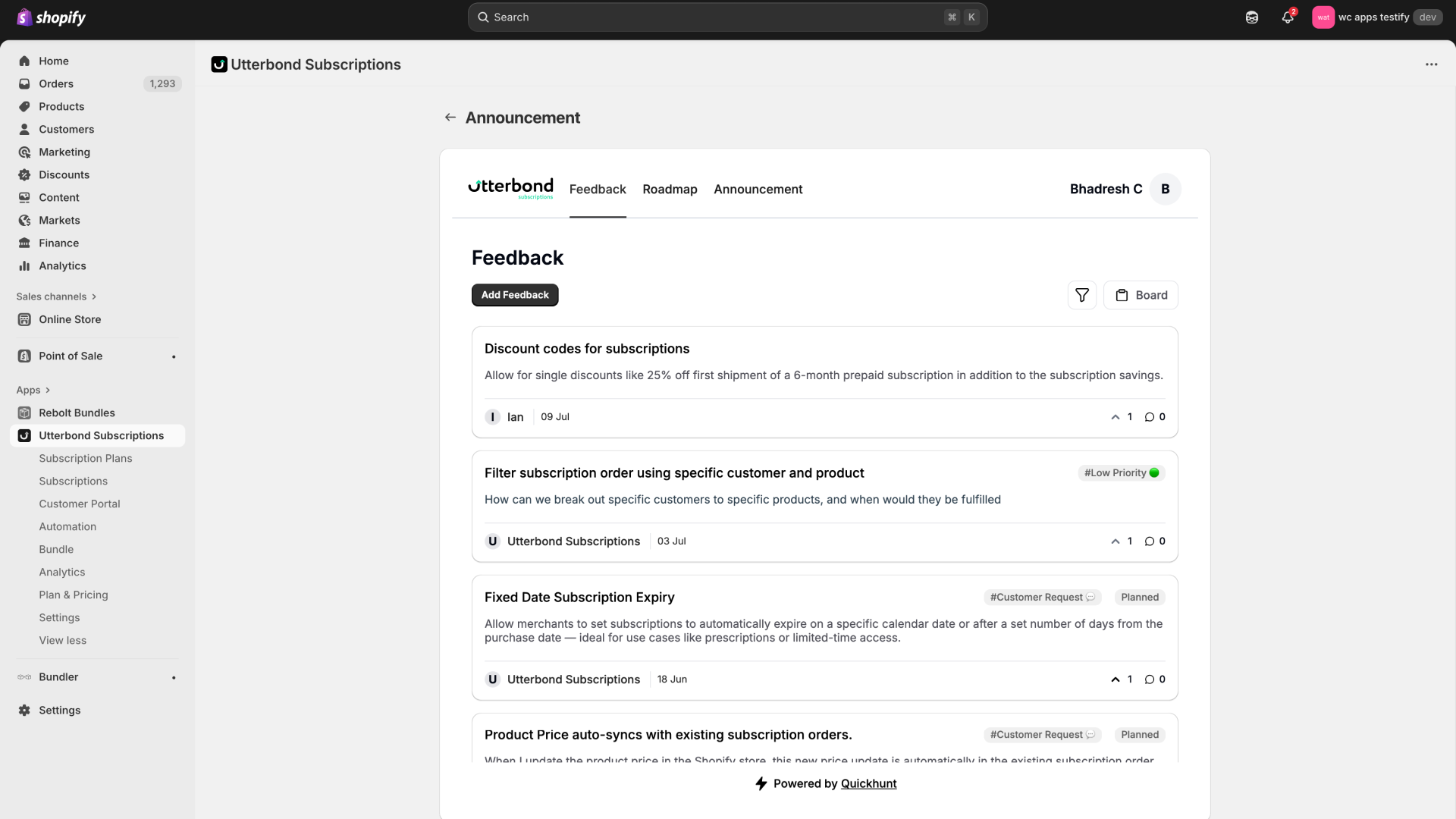Click the Products tag icon

[x=24, y=106]
